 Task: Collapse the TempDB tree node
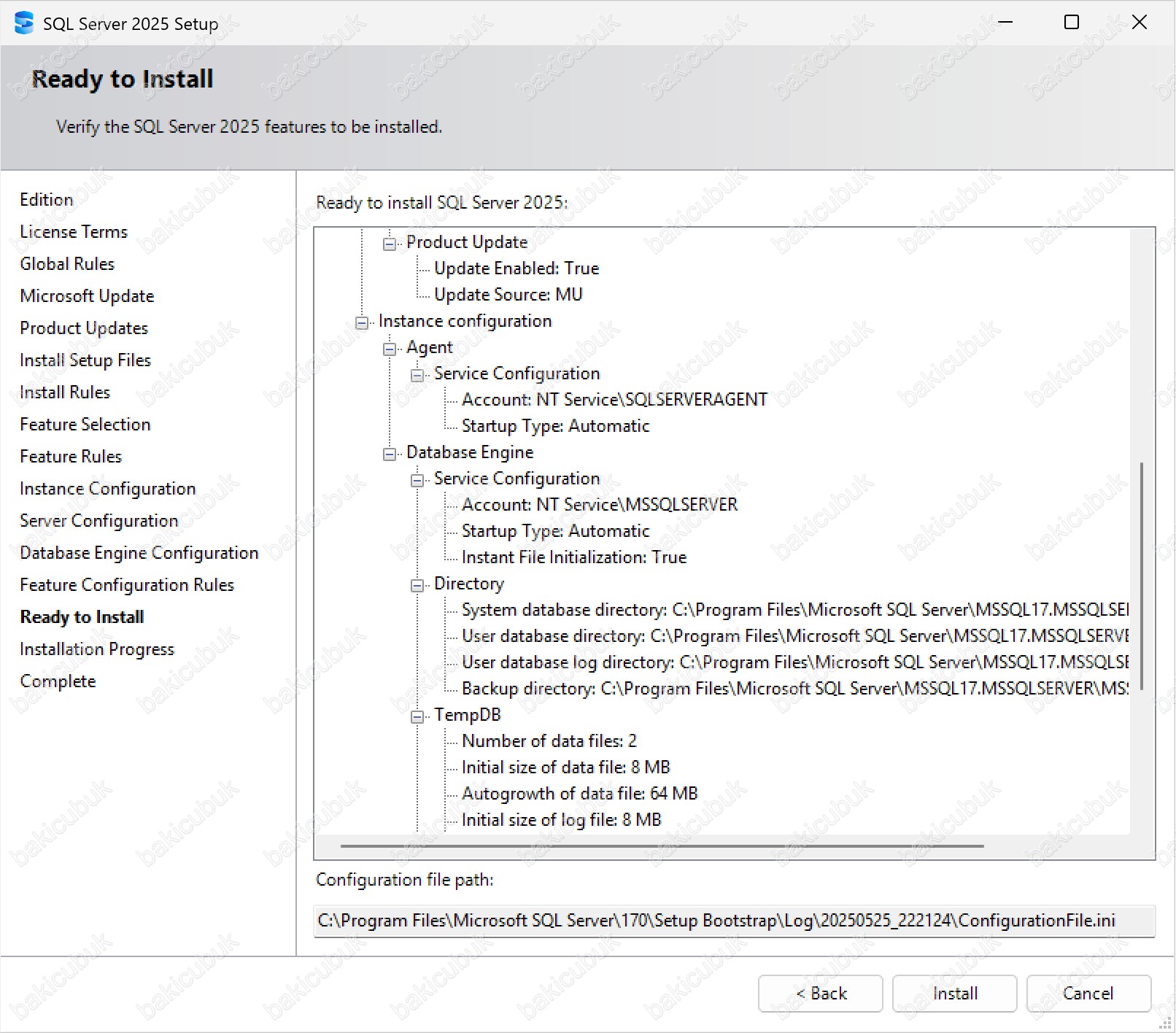point(417,716)
